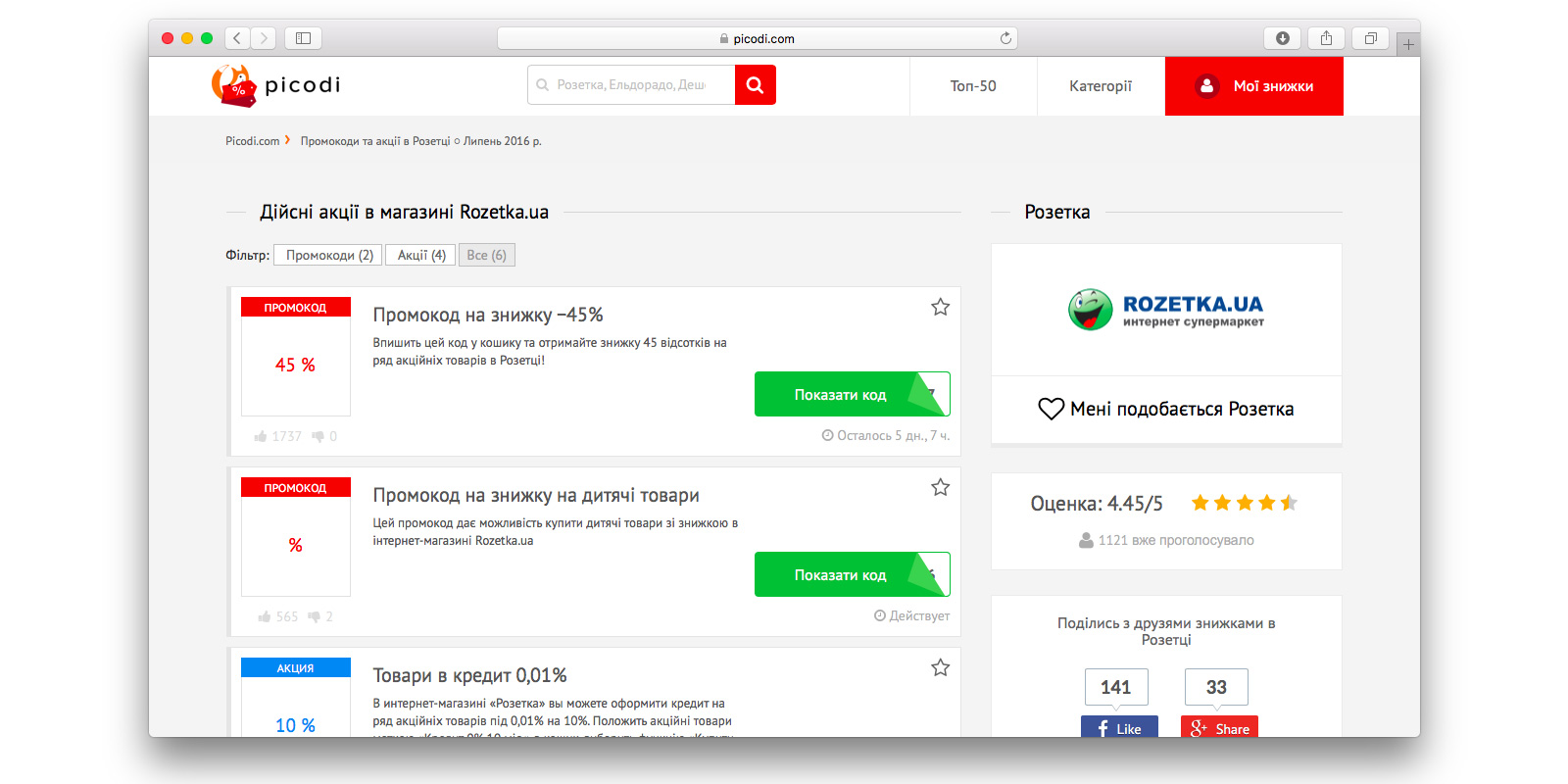The image size is (1568, 784).
Task: Focus the store search input field
Action: tap(631, 85)
